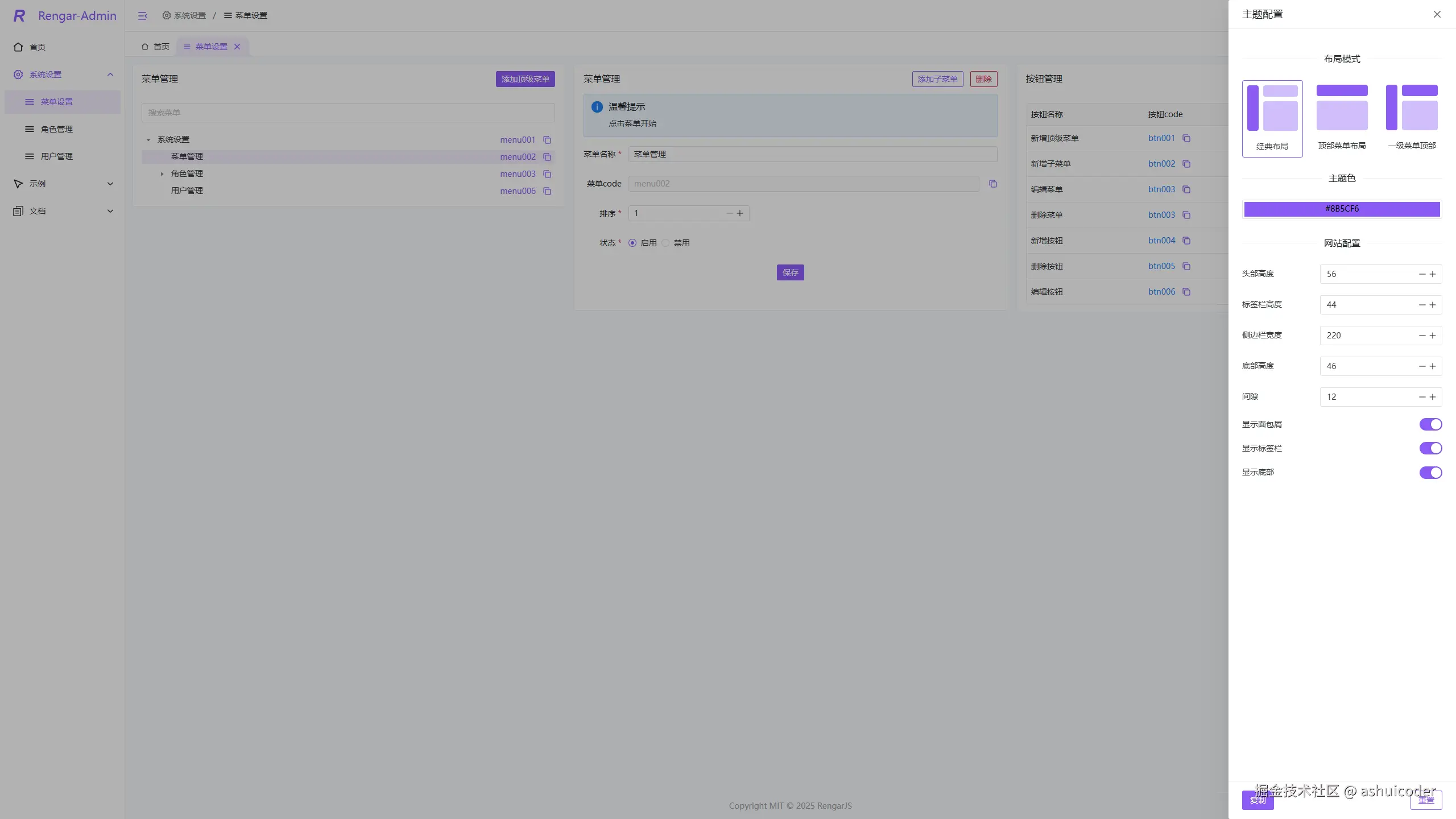Copy the menu003 code icon

tap(547, 174)
